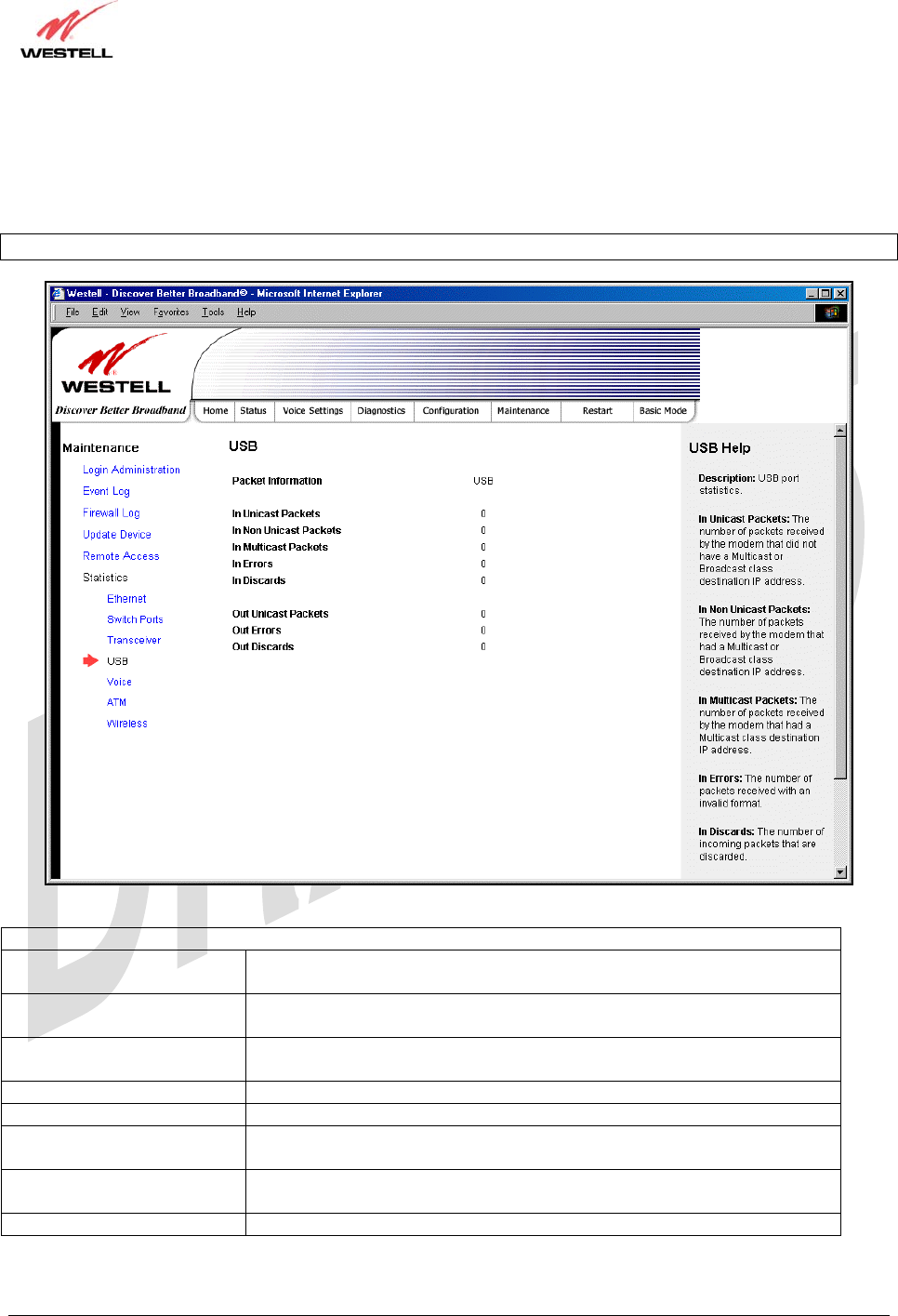
Task: Switch to Basic Mode
Action: point(663,411)
